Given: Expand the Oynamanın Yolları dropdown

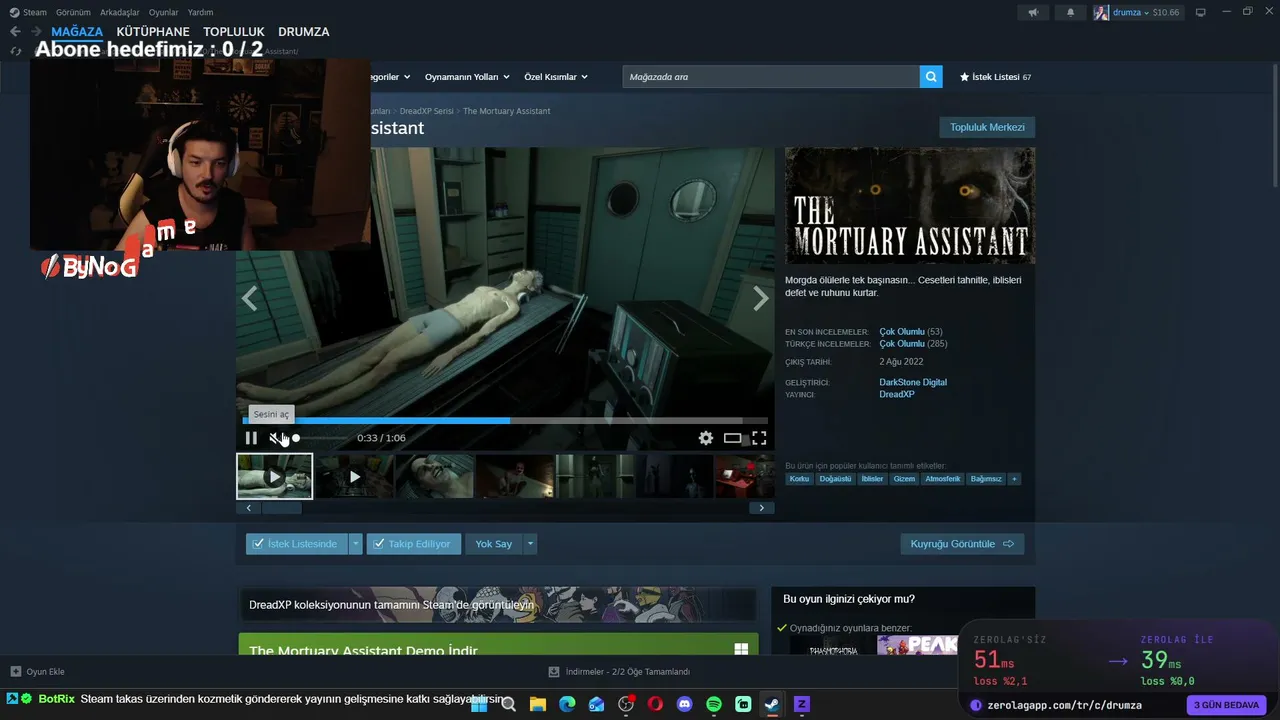Looking at the screenshot, I should tap(467, 77).
